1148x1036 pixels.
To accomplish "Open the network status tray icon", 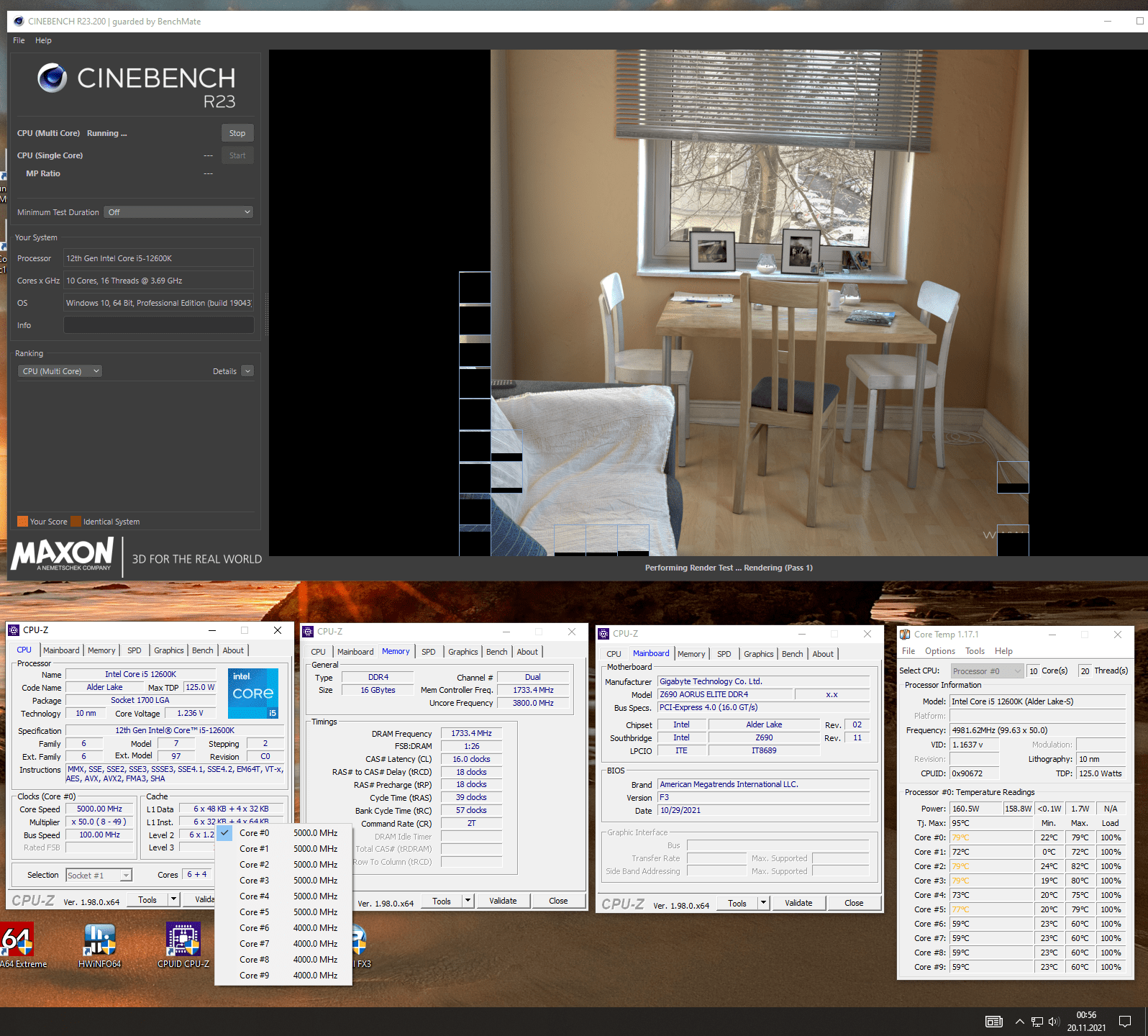I will [x=1037, y=1022].
